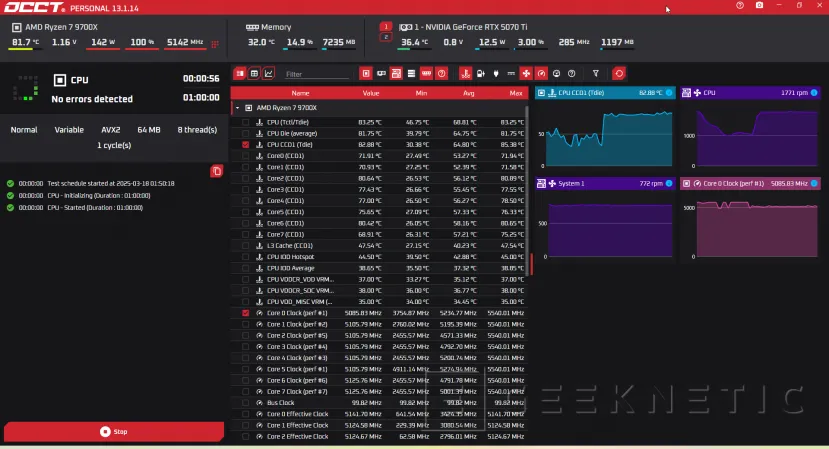Image resolution: width=829 pixels, height=449 pixels.
Task: Check the Bus Clock checkbox
Action: pos(245,403)
